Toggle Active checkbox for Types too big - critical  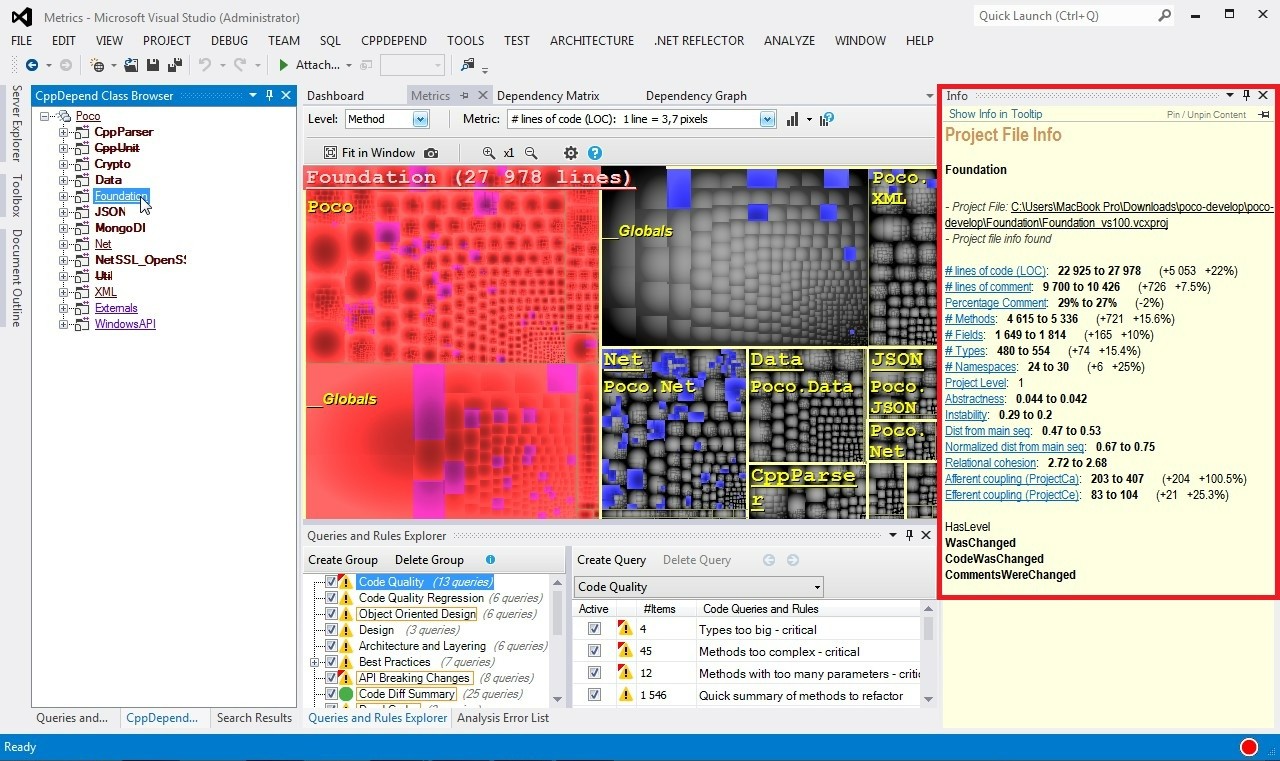[x=594, y=629]
